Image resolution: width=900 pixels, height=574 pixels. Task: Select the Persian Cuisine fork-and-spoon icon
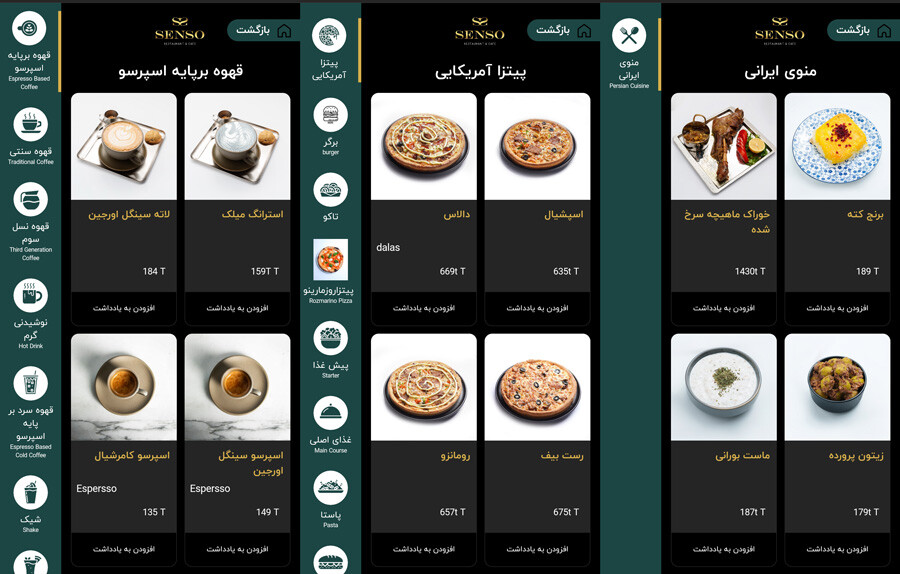pyautogui.click(x=629, y=36)
